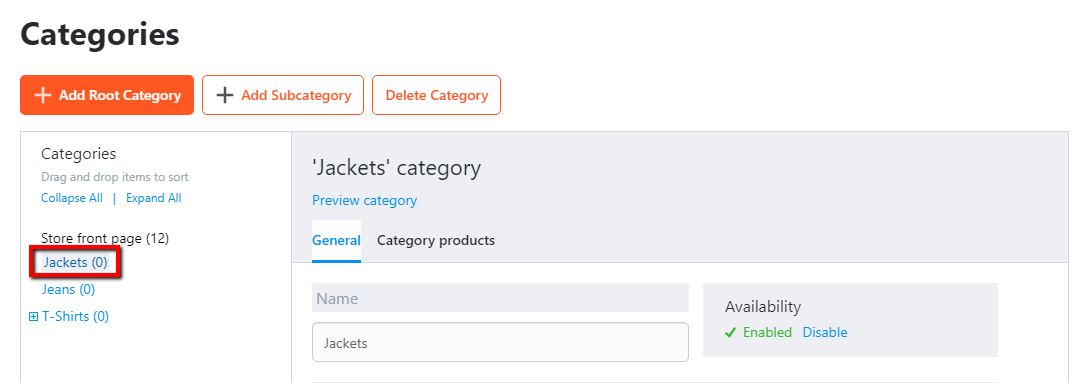This screenshot has width=1074, height=383.
Task: Click the Categories page heading
Action: coord(100,34)
